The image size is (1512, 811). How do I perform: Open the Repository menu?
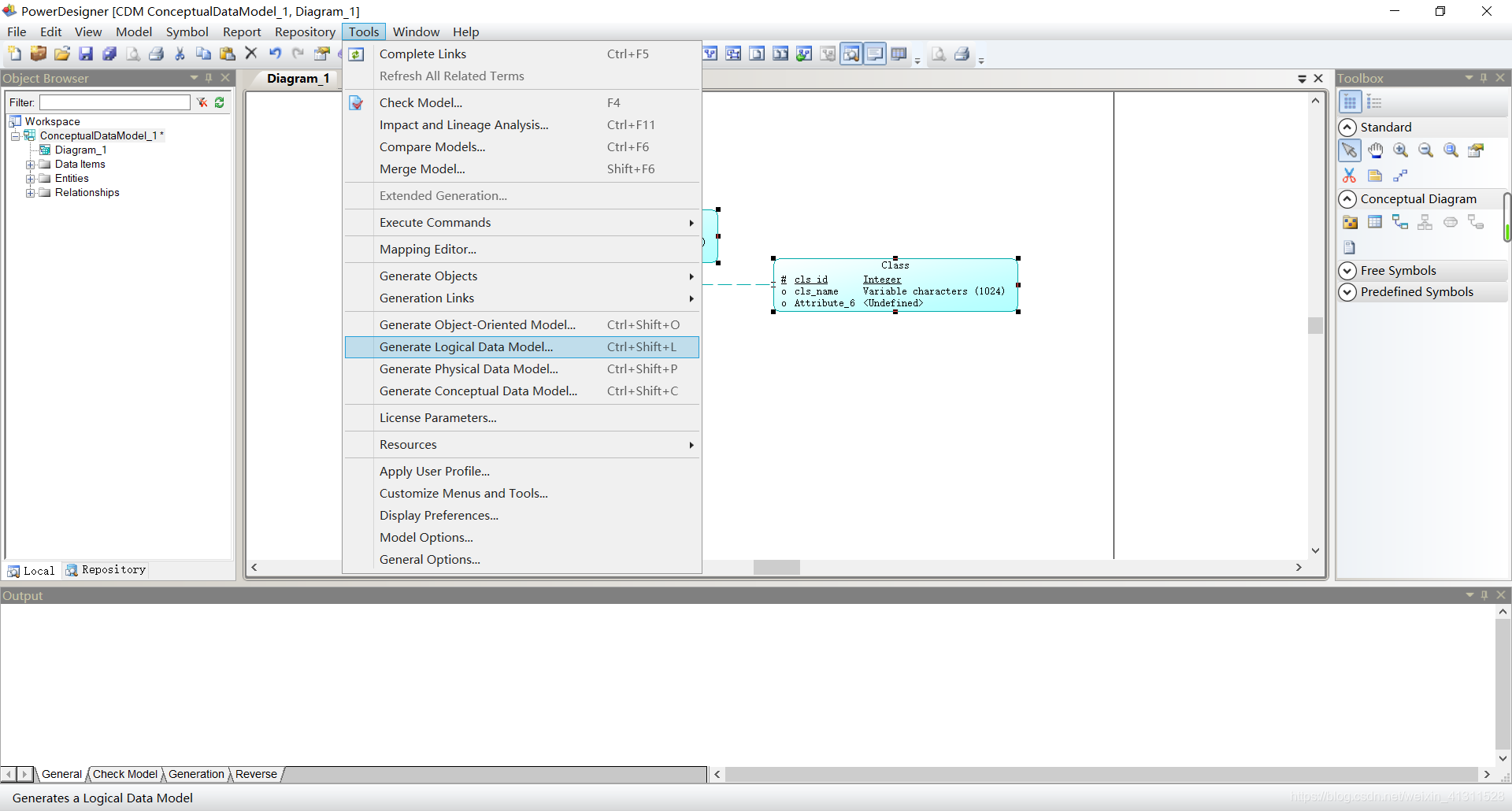click(x=305, y=32)
